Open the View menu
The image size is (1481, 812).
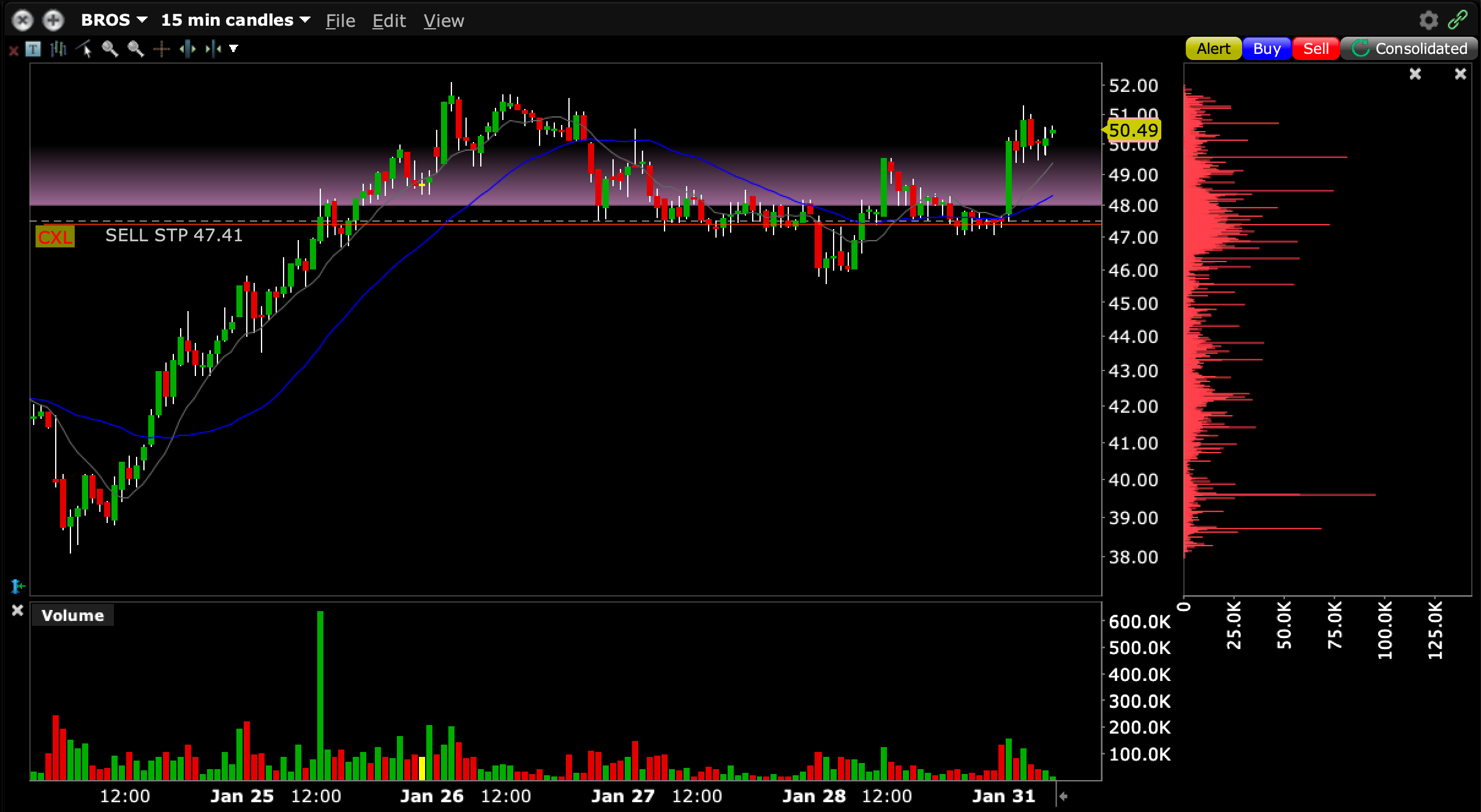443,21
